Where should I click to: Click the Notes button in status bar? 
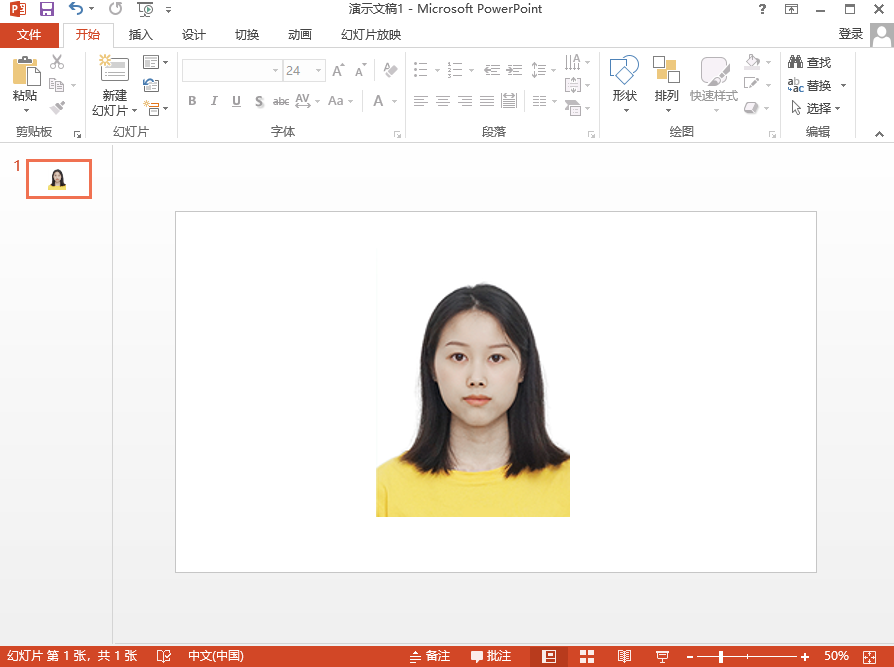[430, 656]
